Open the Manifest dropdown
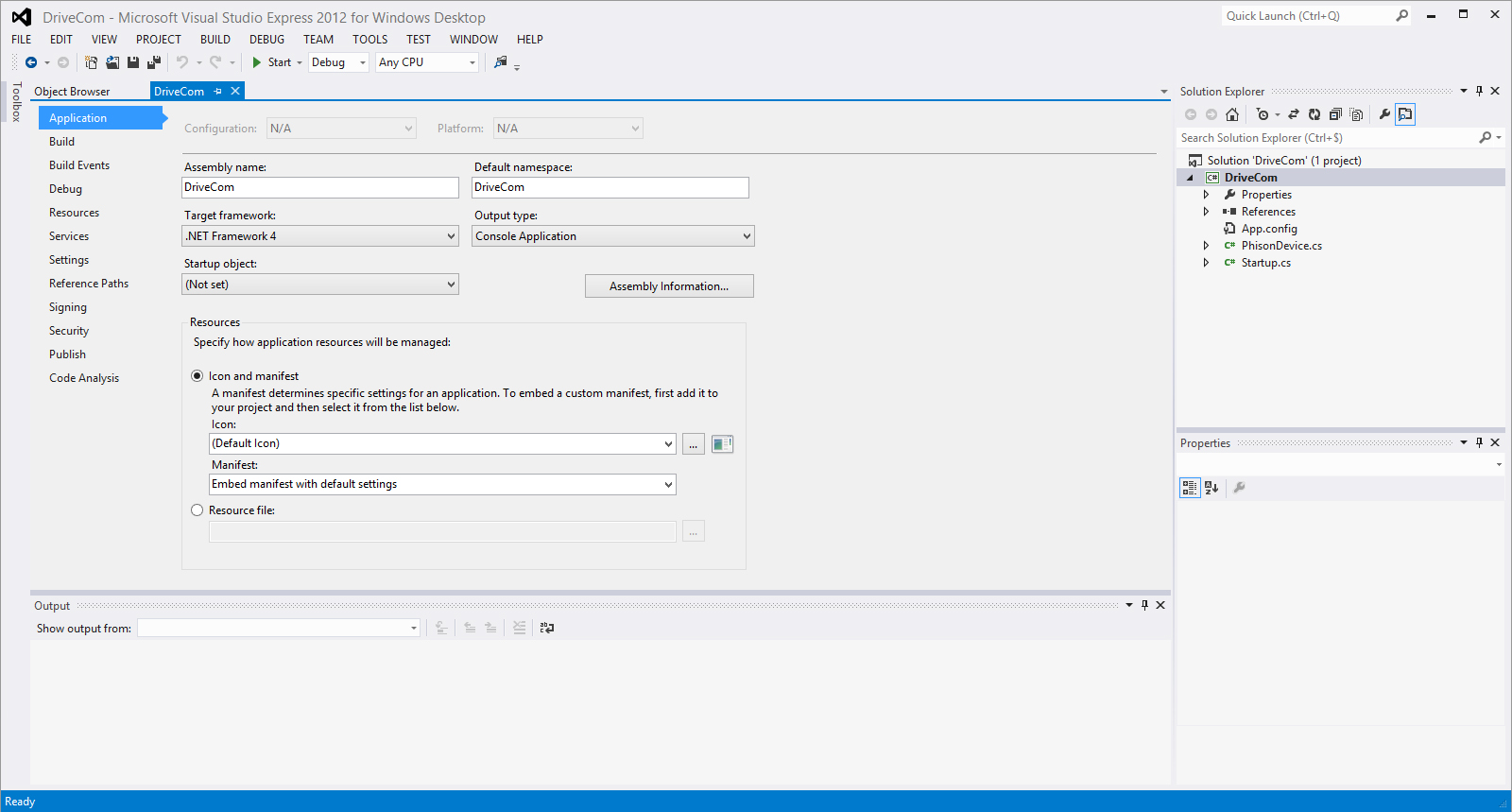 (x=442, y=484)
